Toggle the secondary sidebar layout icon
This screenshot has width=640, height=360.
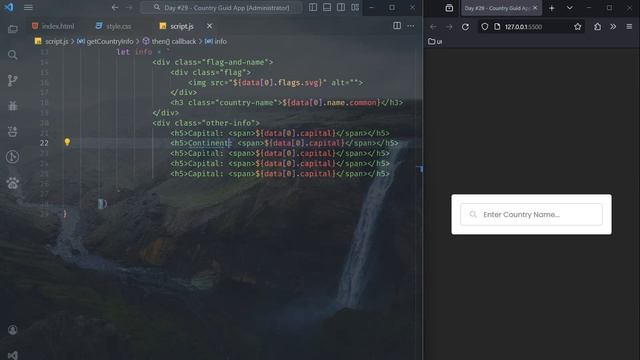pyautogui.click(x=341, y=8)
